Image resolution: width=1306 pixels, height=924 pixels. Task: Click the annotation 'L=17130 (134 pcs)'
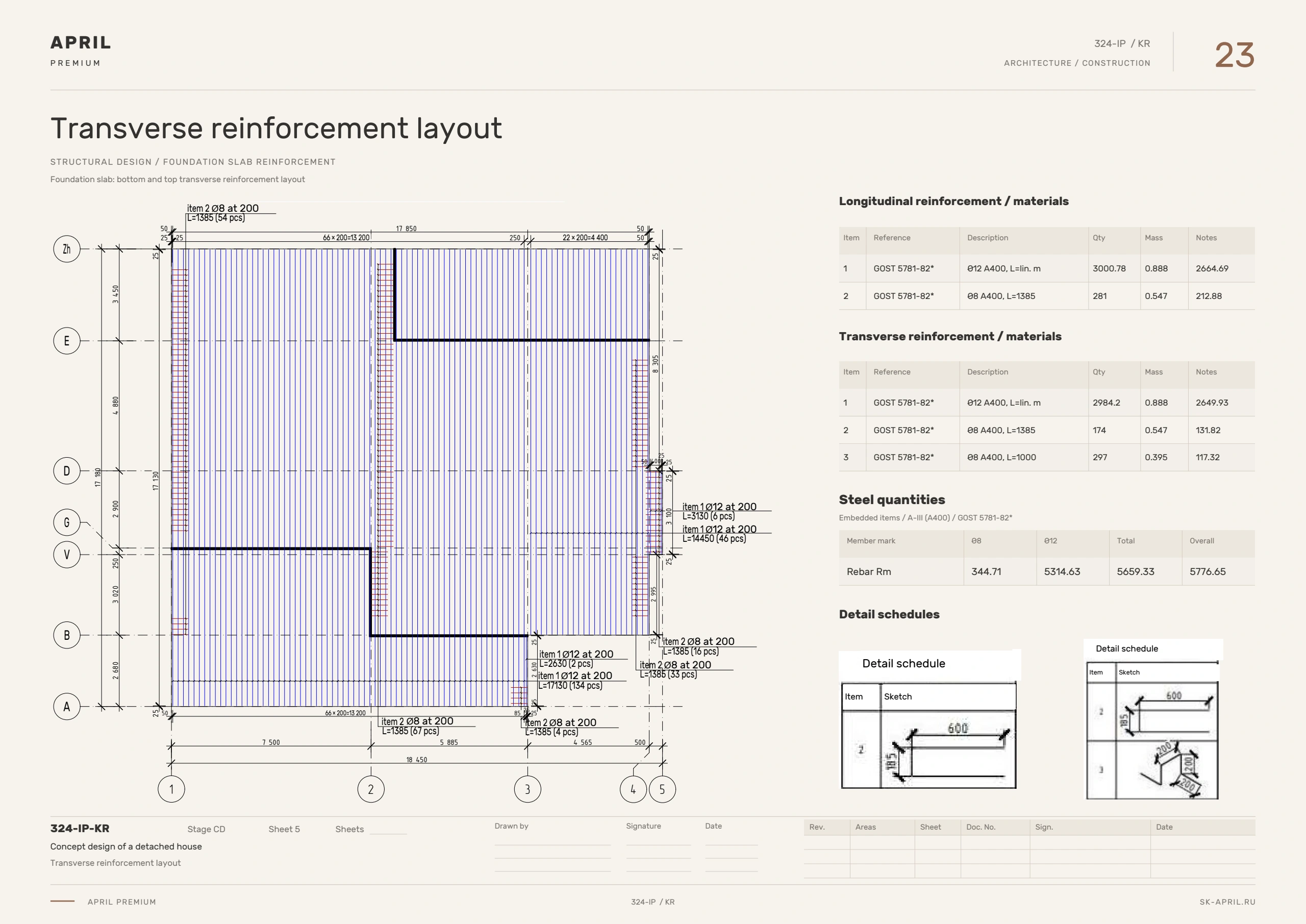click(x=570, y=686)
